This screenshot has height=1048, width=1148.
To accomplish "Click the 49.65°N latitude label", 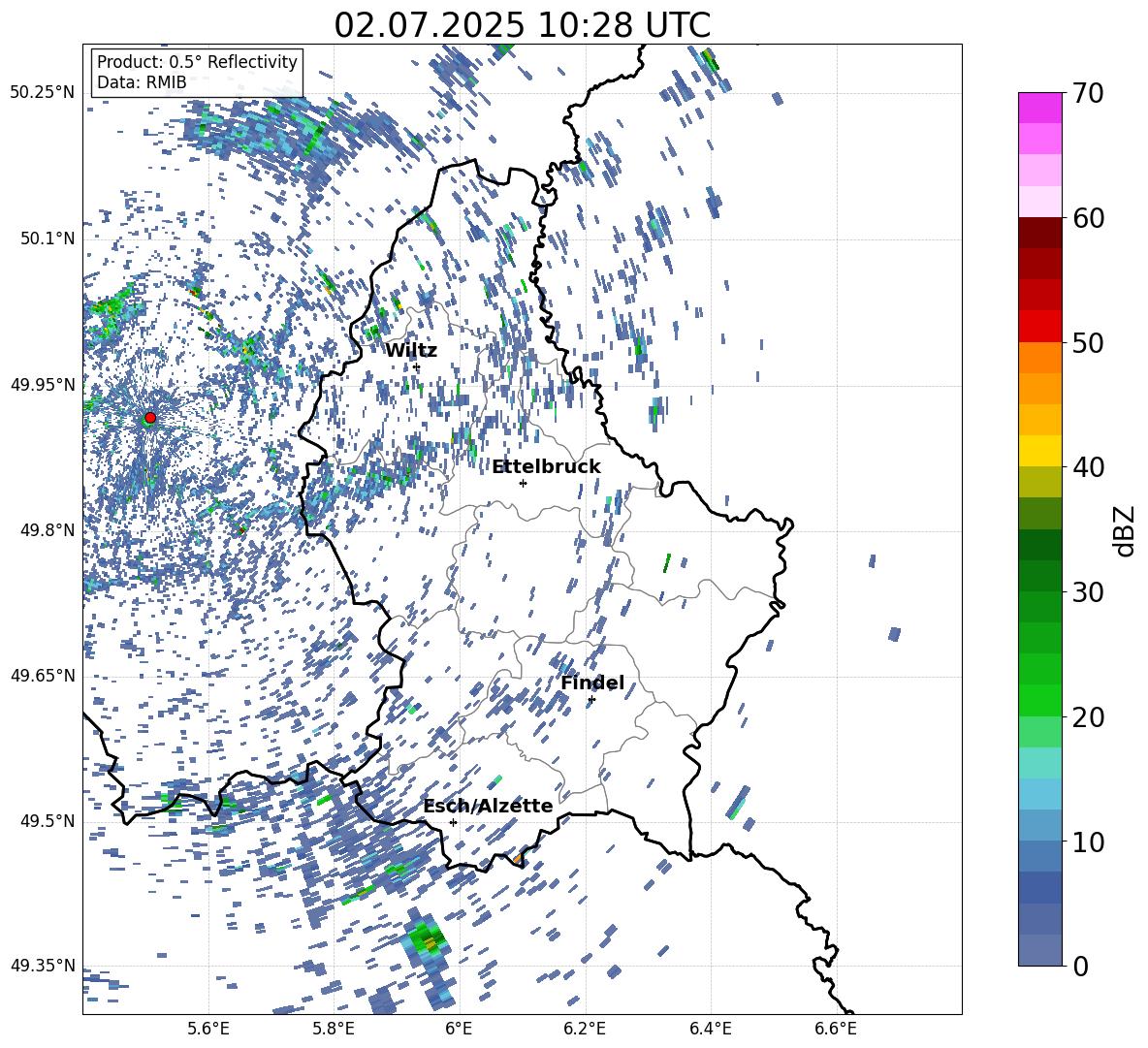I will (43, 675).
